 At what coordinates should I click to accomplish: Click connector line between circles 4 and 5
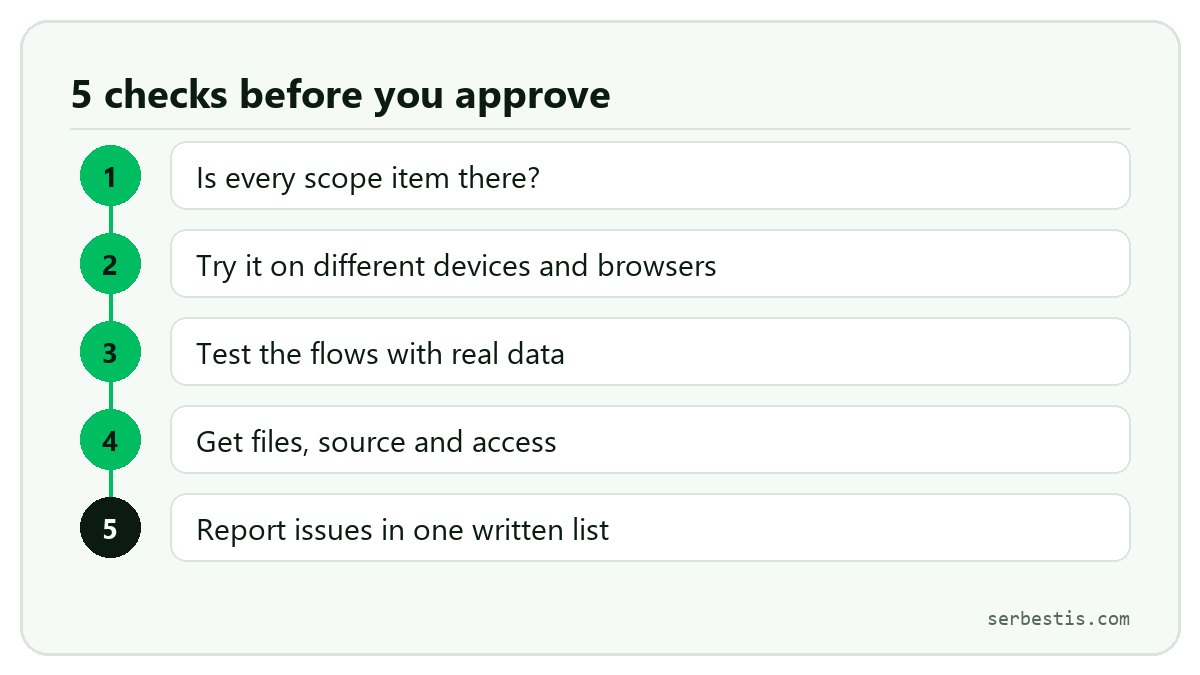pyautogui.click(x=110, y=484)
